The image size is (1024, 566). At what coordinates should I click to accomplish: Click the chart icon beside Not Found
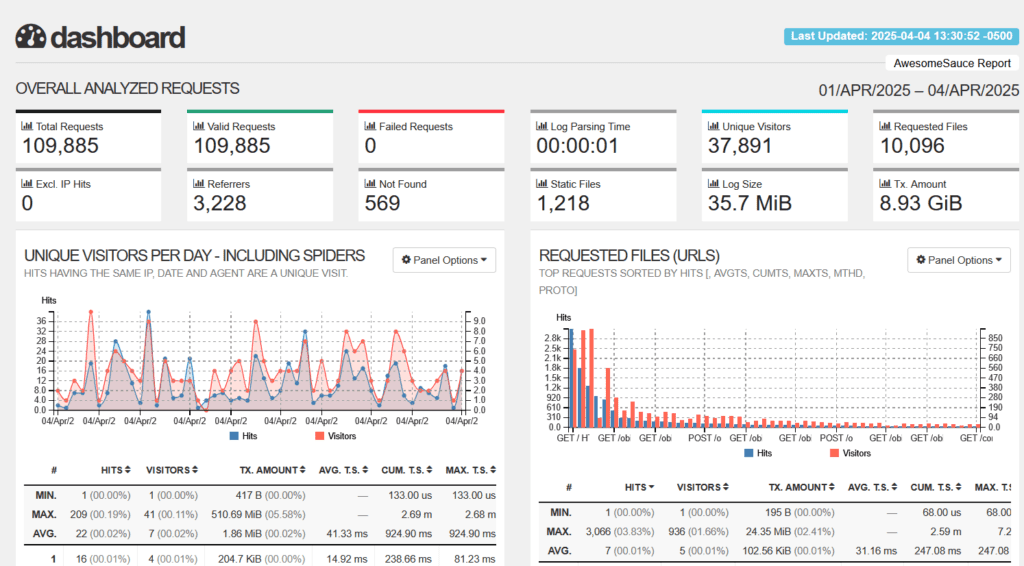click(370, 184)
